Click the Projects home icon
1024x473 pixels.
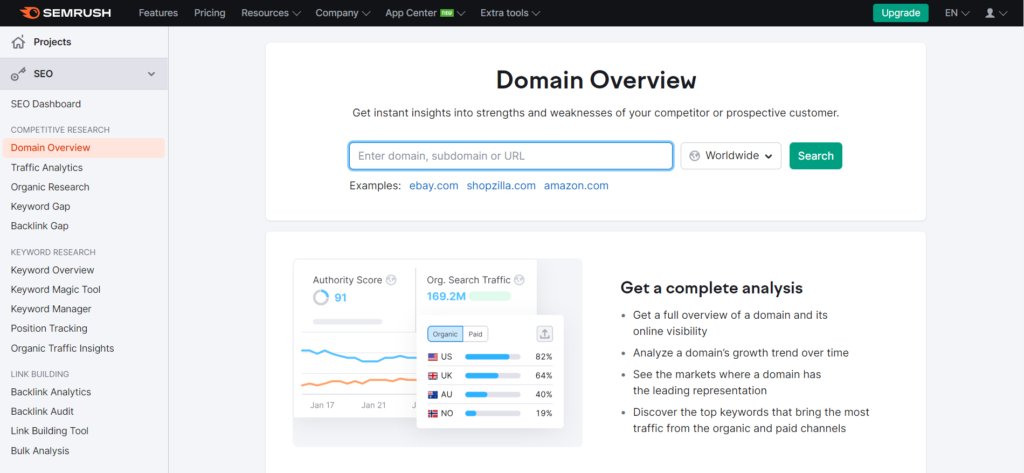point(18,42)
